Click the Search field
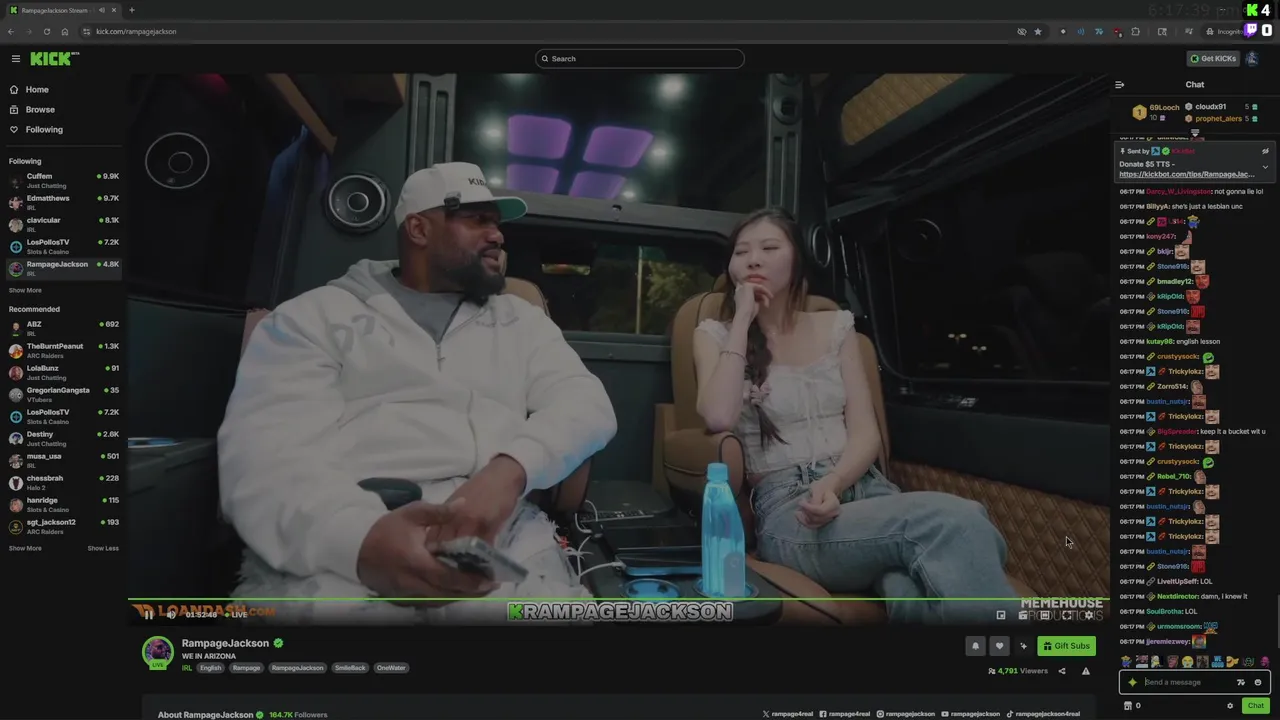Viewport: 1280px width, 720px height. pyautogui.click(x=640, y=59)
